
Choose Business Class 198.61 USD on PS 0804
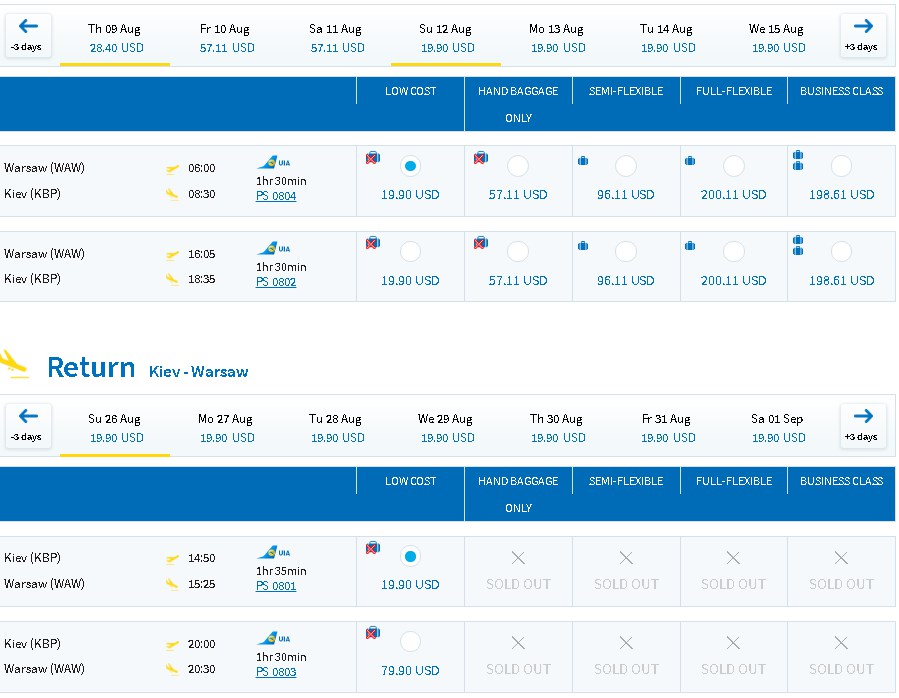click(x=841, y=166)
